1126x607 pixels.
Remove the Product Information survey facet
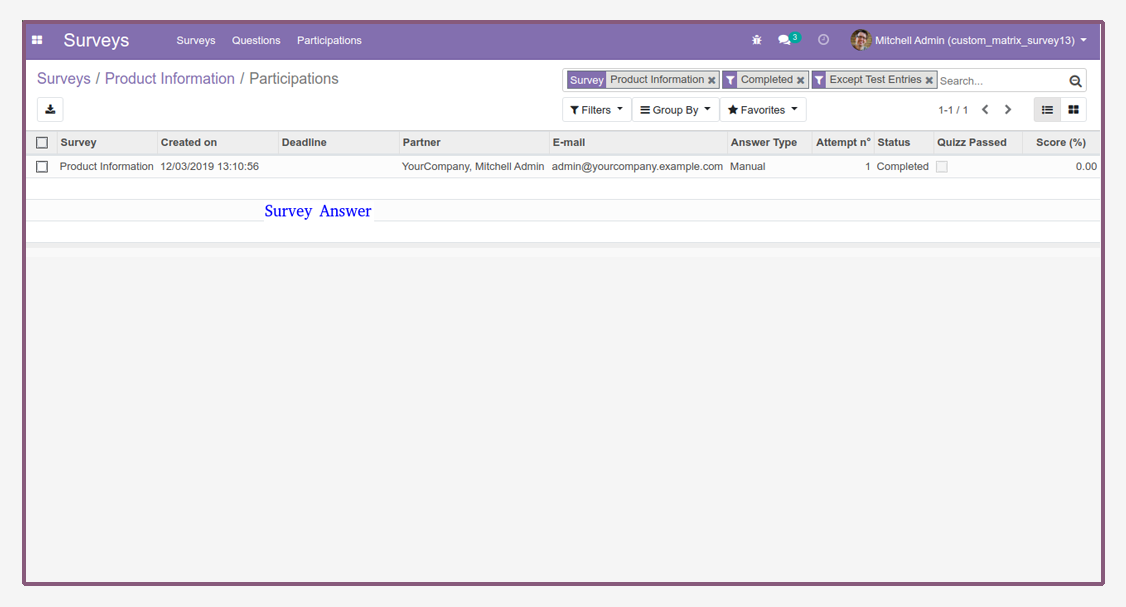pos(712,80)
